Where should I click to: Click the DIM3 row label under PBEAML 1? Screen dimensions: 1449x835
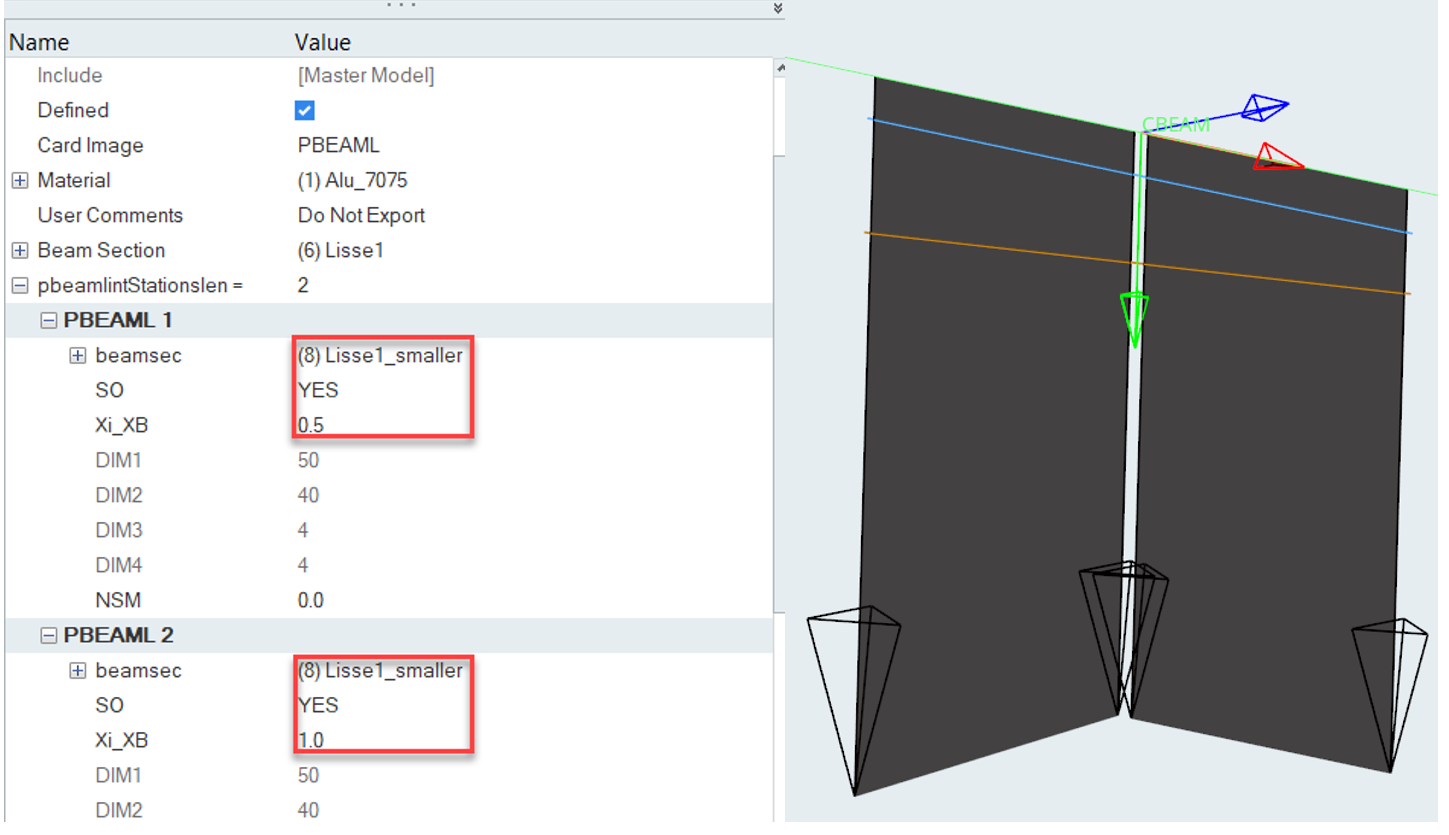pyautogui.click(x=119, y=531)
